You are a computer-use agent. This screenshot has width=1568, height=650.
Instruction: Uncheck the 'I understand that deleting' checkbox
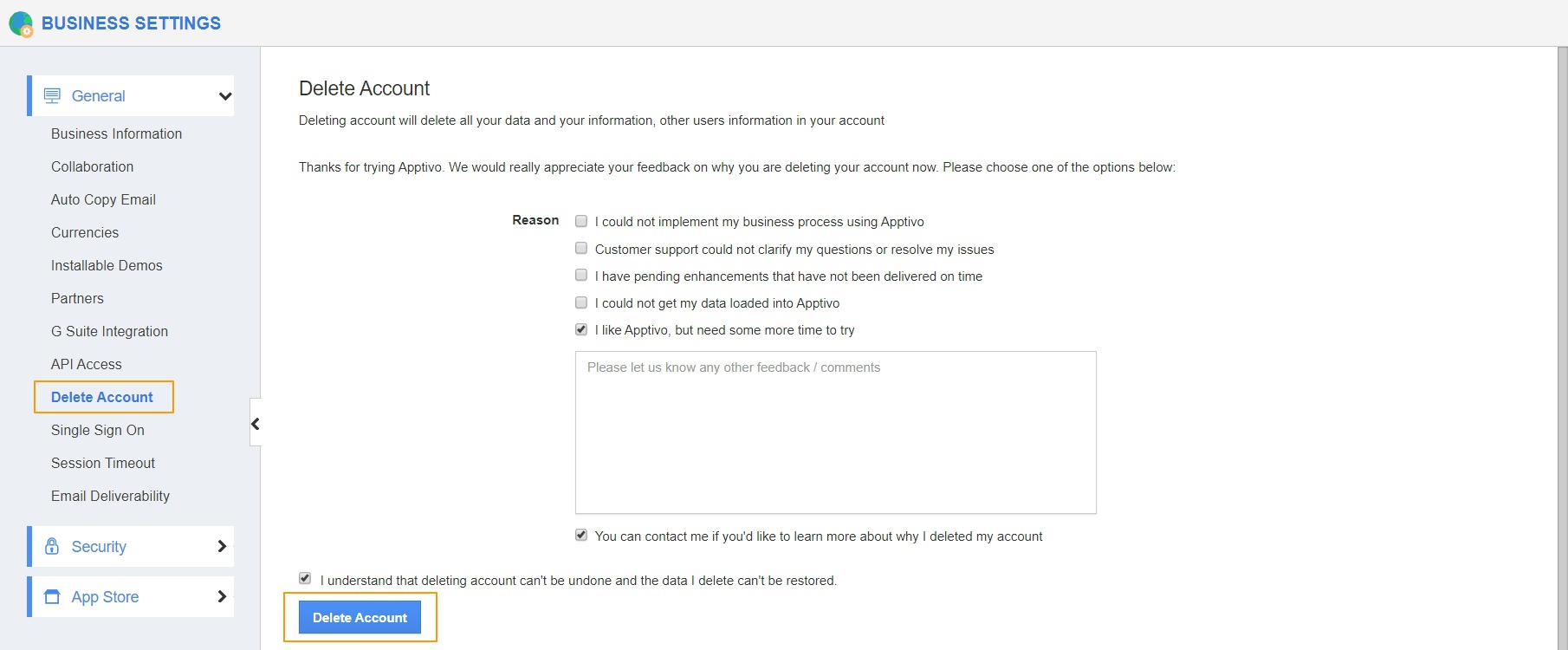click(x=305, y=578)
